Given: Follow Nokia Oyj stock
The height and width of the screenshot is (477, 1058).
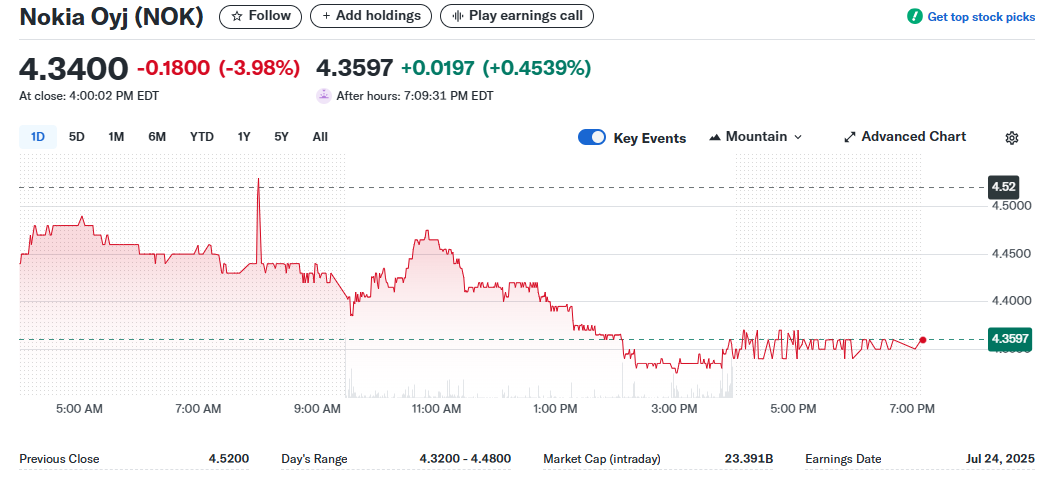Looking at the screenshot, I should 260,16.
